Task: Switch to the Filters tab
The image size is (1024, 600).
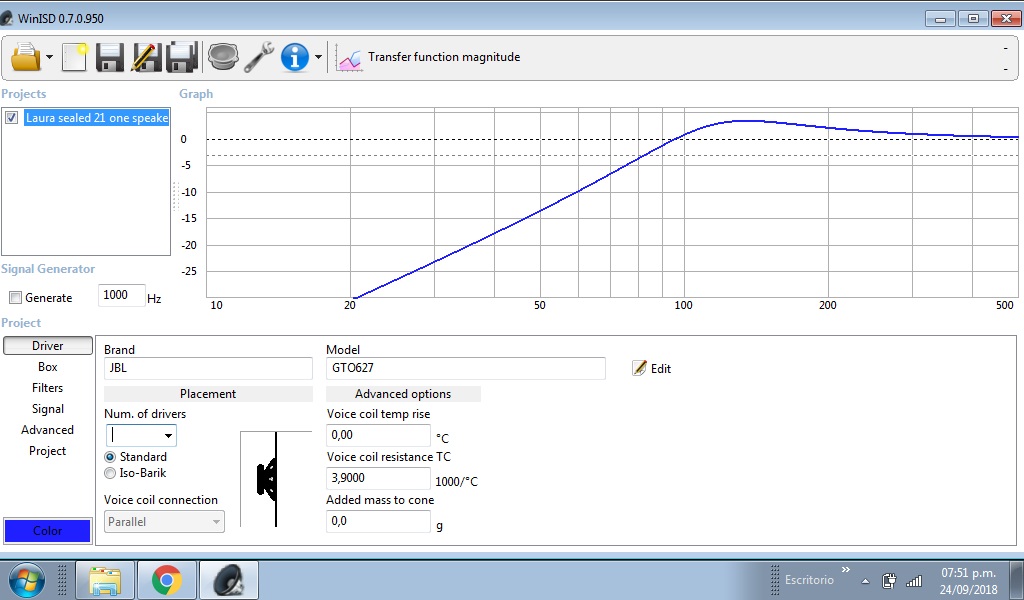Action: tap(48, 388)
